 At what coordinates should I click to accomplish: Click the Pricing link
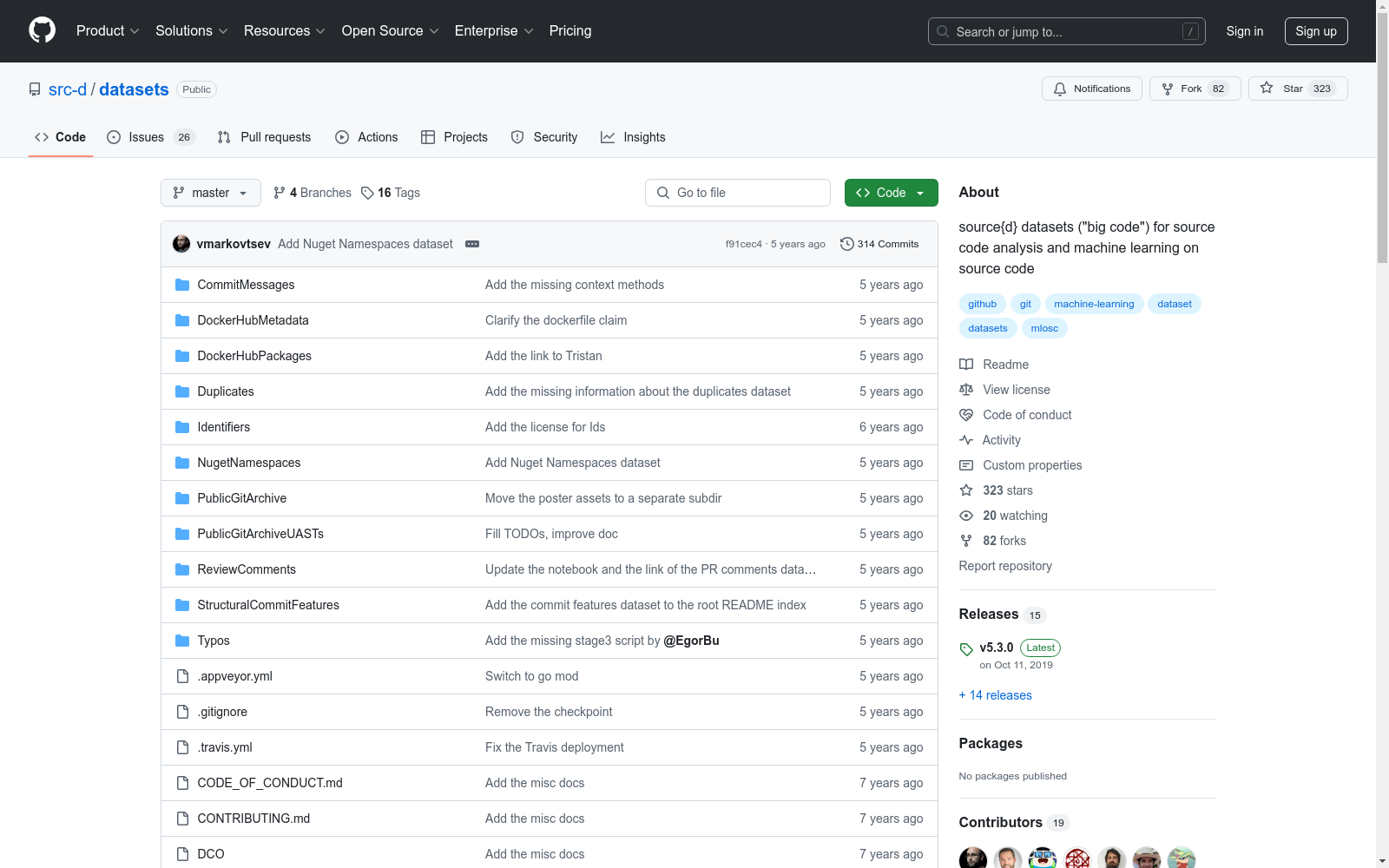coord(570,31)
